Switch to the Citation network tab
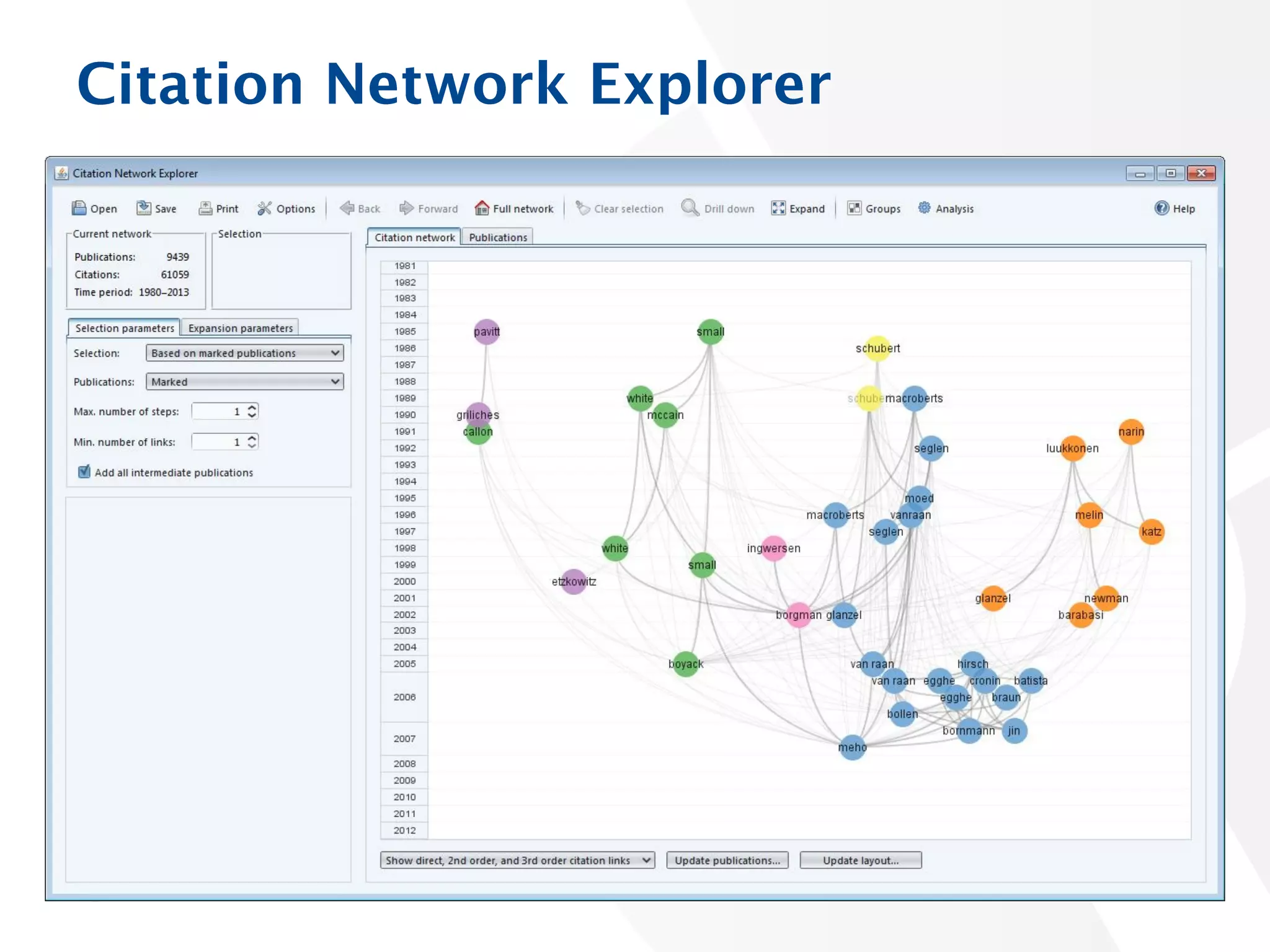Screen dimensions: 1270x952 414,237
